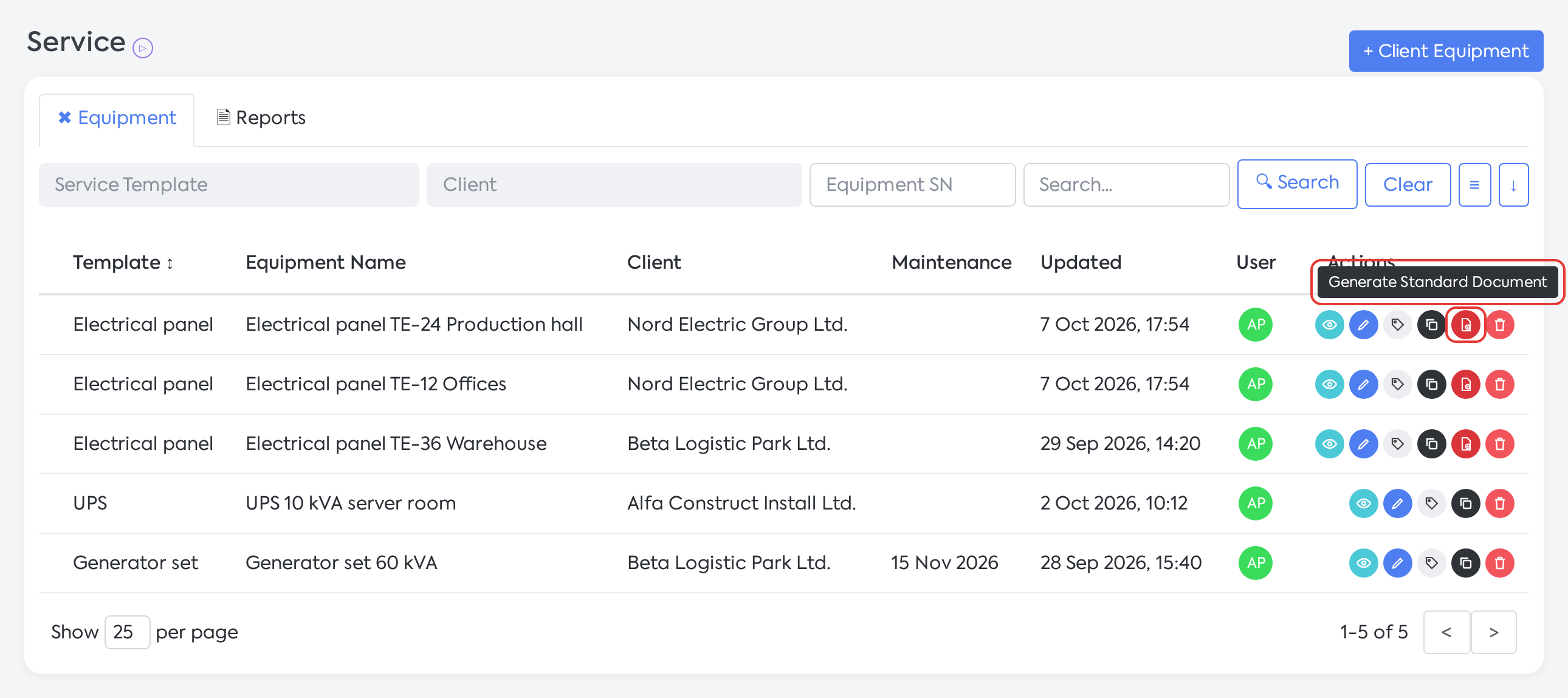This screenshot has width=1568, height=698.
Task: Open the per page count selector
Action: point(127,632)
